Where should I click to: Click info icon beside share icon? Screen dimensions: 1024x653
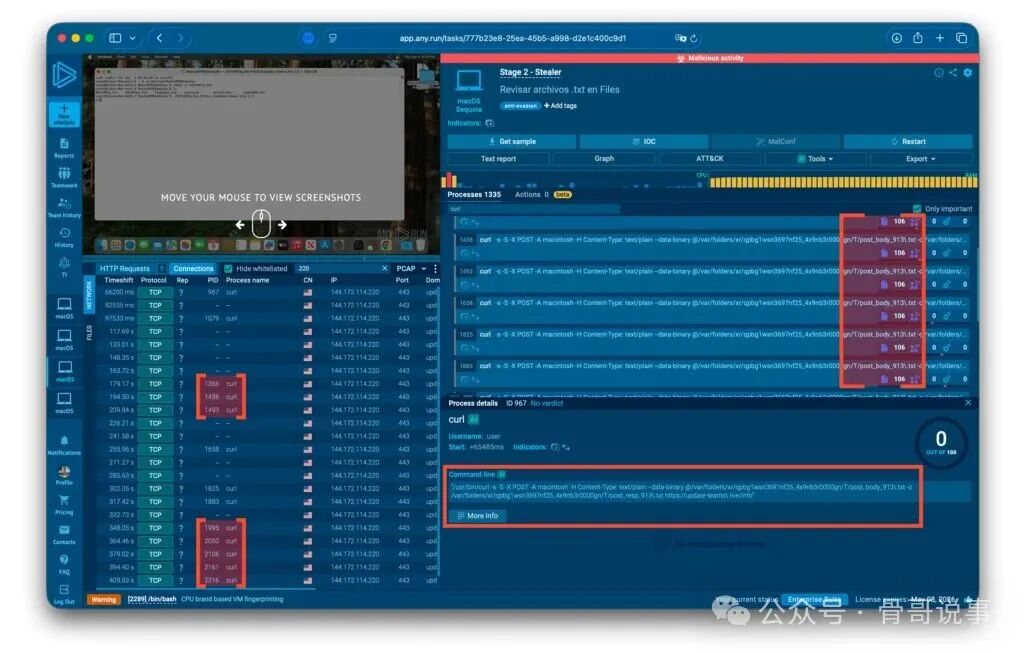click(x=938, y=72)
